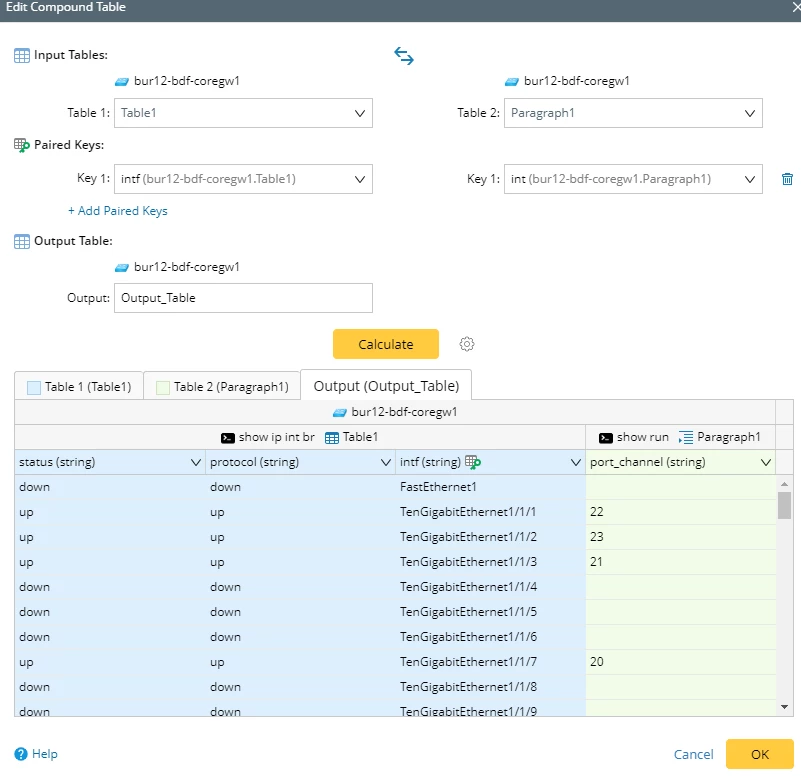Click scrollbar up arrow in results table
This screenshot has width=801, height=776.
784,484
